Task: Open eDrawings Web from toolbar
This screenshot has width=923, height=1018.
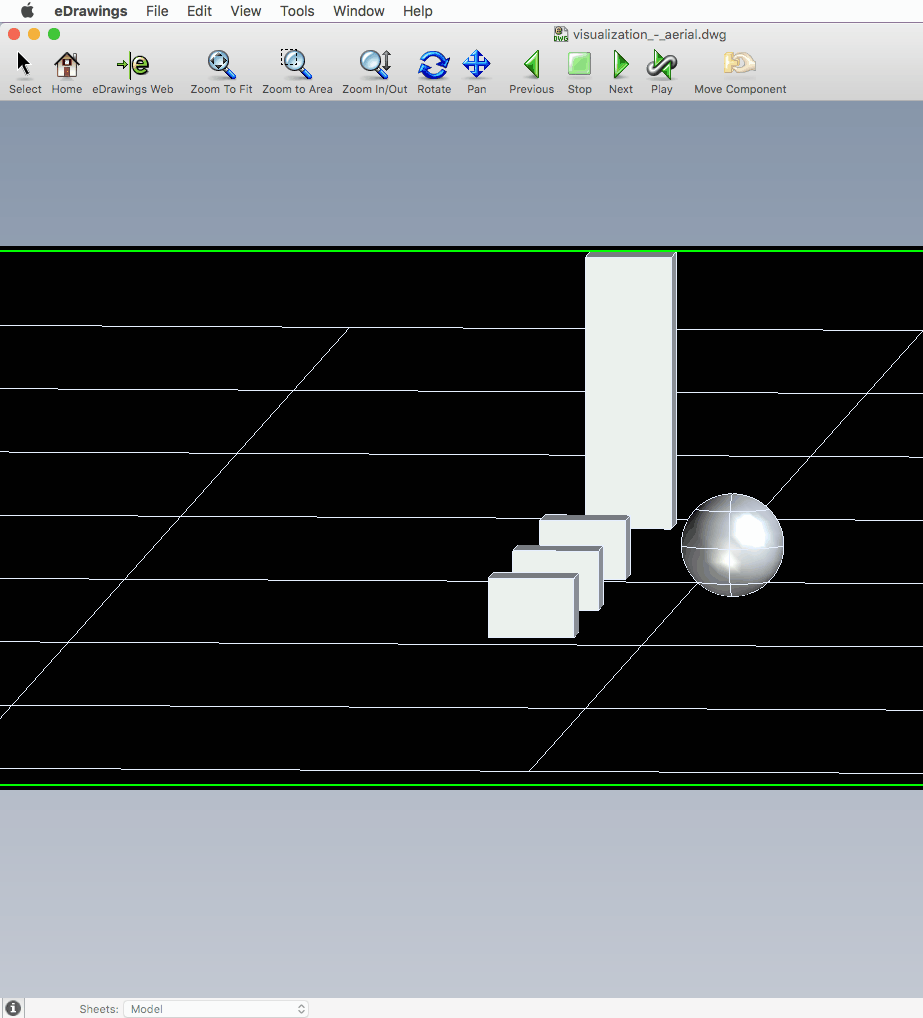Action: [132, 73]
